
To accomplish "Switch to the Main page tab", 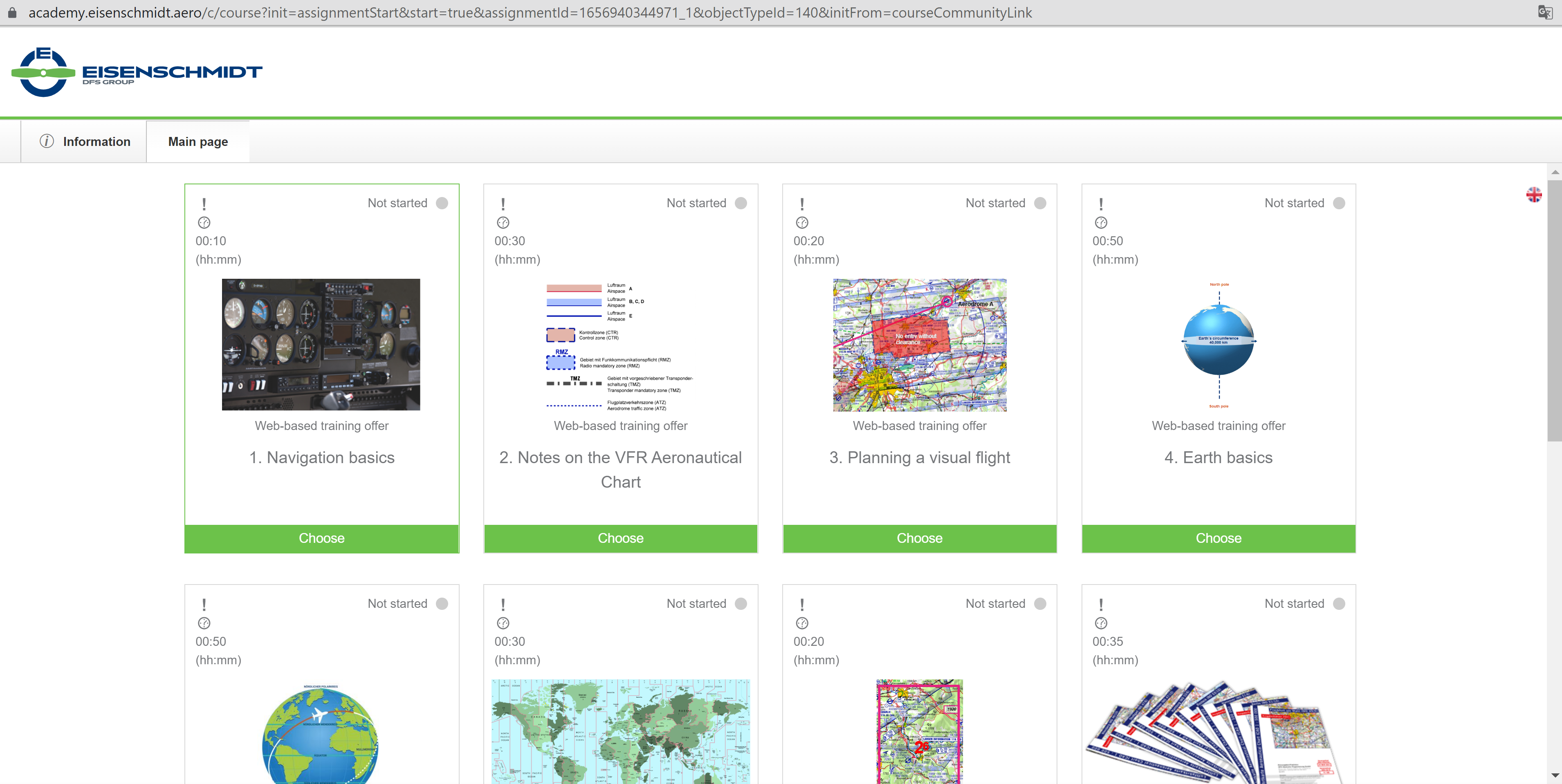I will click(198, 141).
